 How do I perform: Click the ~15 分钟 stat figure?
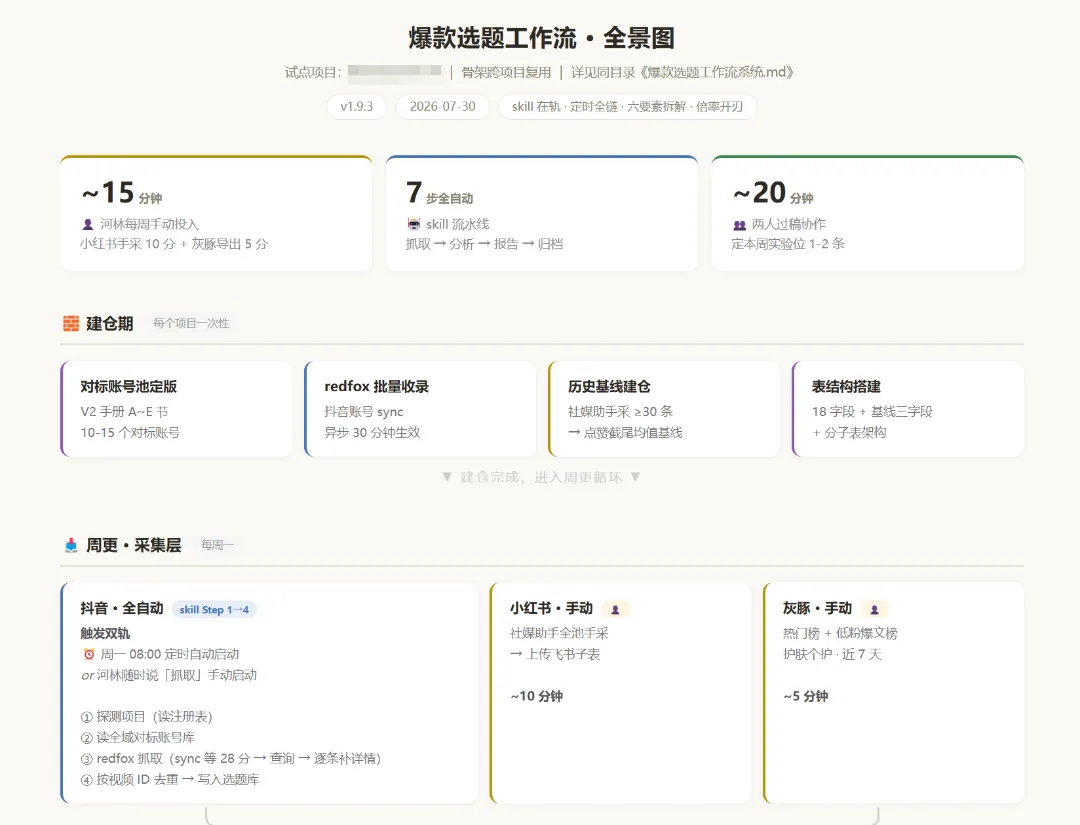(x=122, y=193)
